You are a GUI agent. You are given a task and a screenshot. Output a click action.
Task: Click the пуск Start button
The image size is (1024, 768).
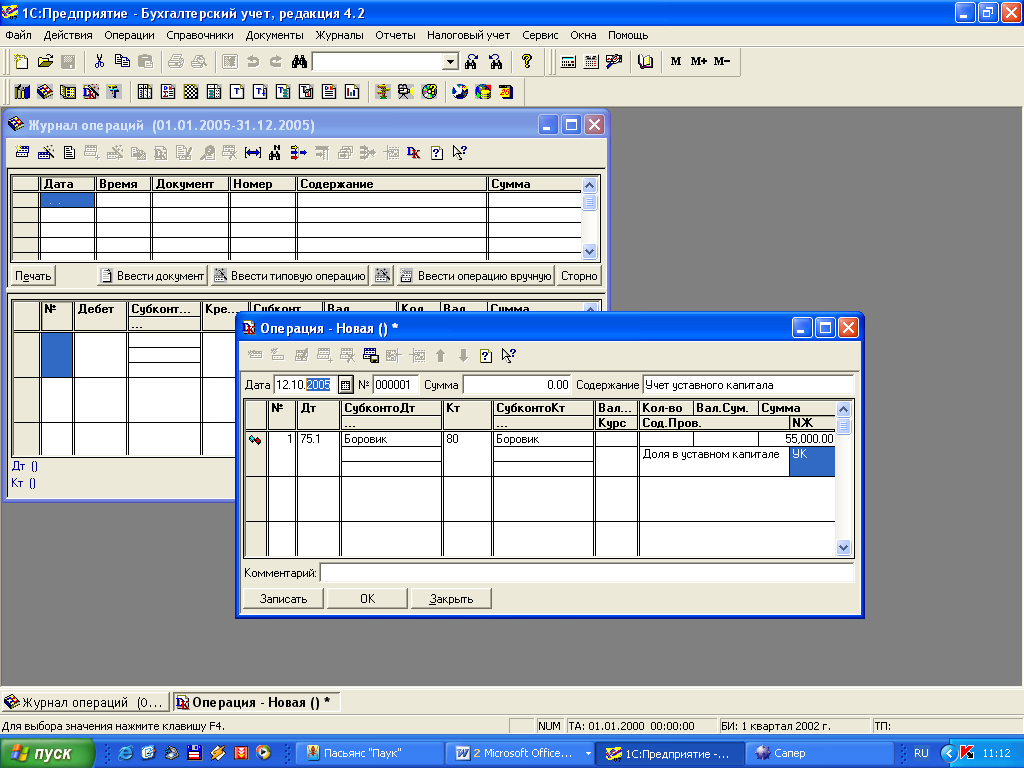47,754
